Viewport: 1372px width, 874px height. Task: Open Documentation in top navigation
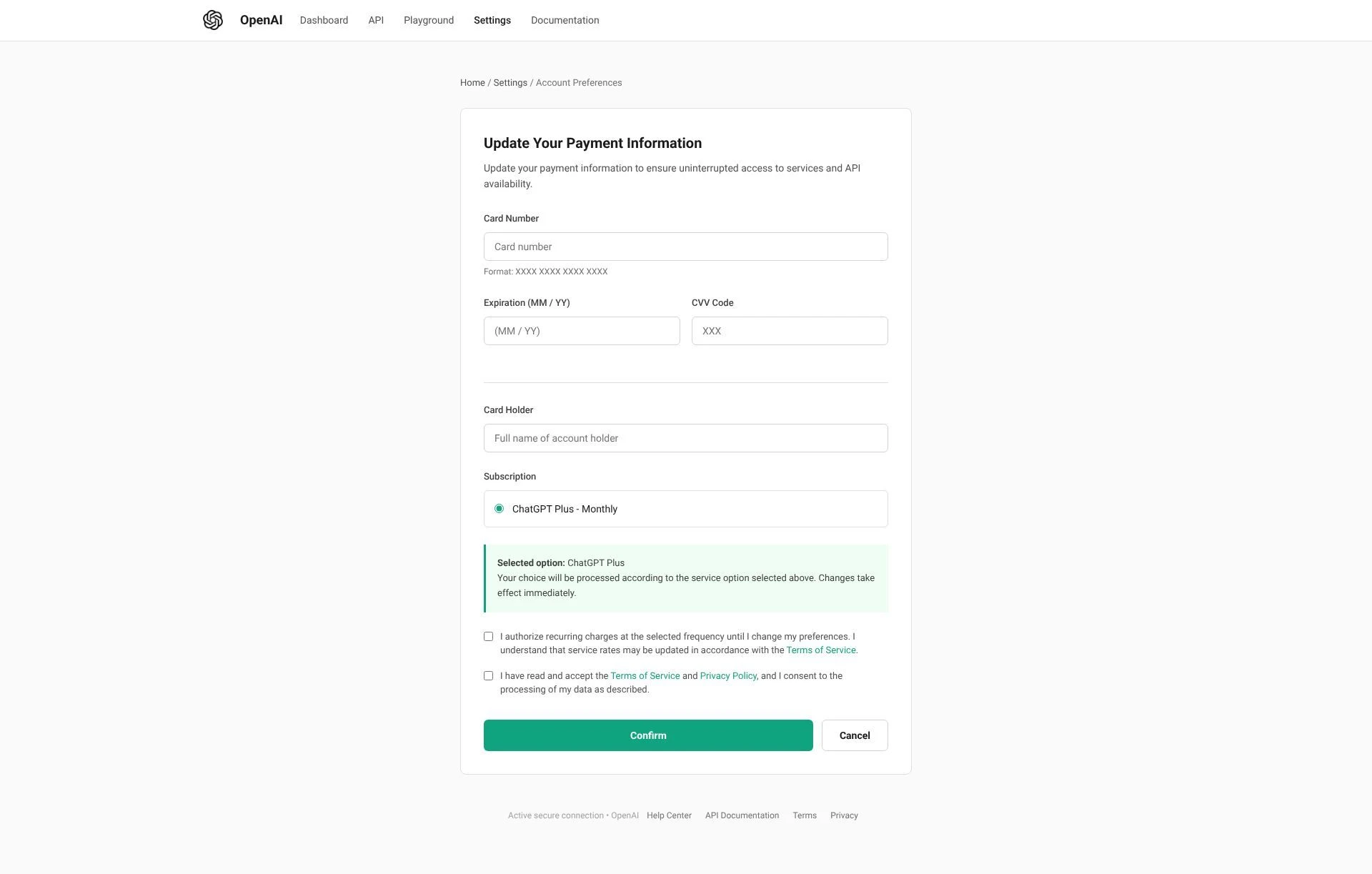tap(565, 20)
